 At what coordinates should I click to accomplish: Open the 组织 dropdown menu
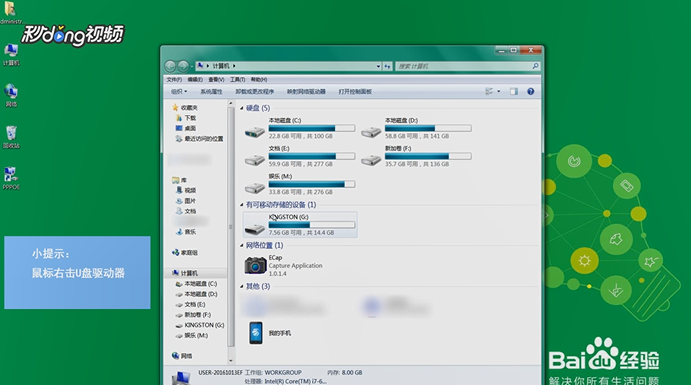178,92
